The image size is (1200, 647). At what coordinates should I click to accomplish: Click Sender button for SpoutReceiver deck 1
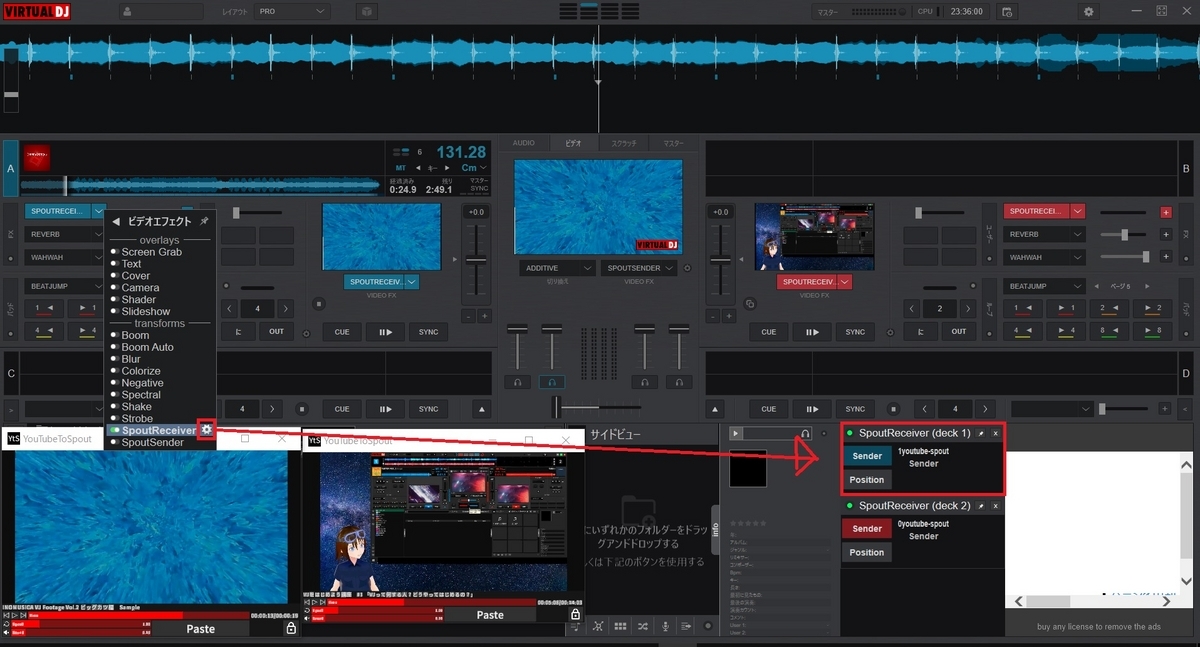coord(867,456)
